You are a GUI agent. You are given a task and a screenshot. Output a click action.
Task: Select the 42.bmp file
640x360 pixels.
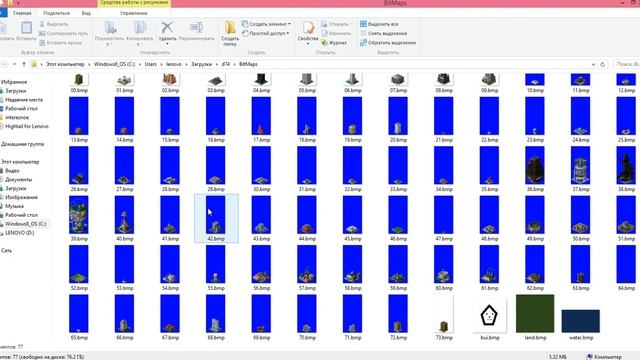[216, 218]
